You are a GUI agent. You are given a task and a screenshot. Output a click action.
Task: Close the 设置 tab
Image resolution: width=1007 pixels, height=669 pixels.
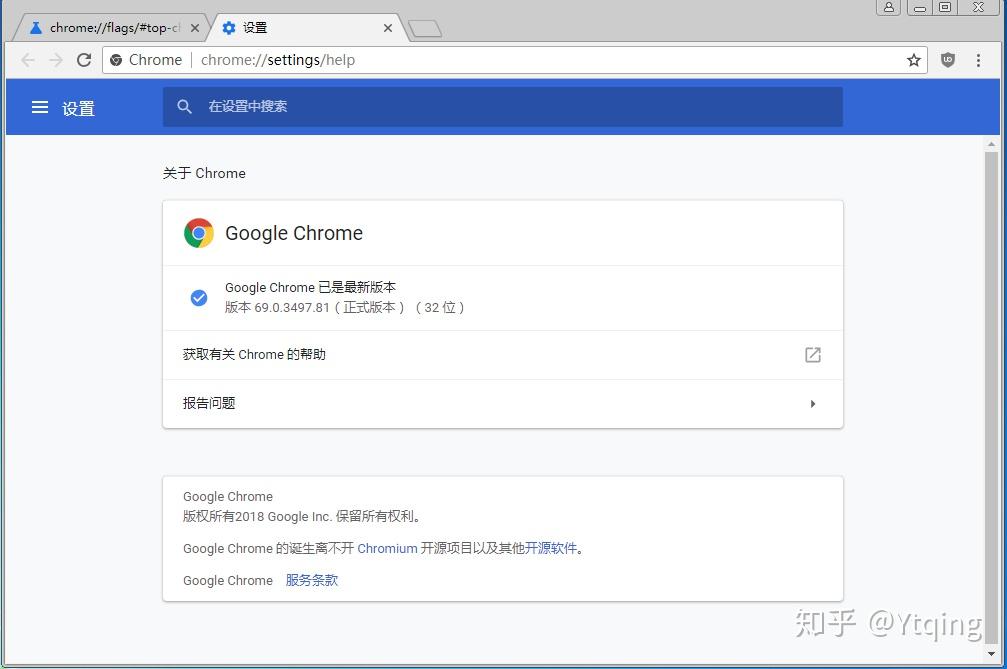(388, 28)
